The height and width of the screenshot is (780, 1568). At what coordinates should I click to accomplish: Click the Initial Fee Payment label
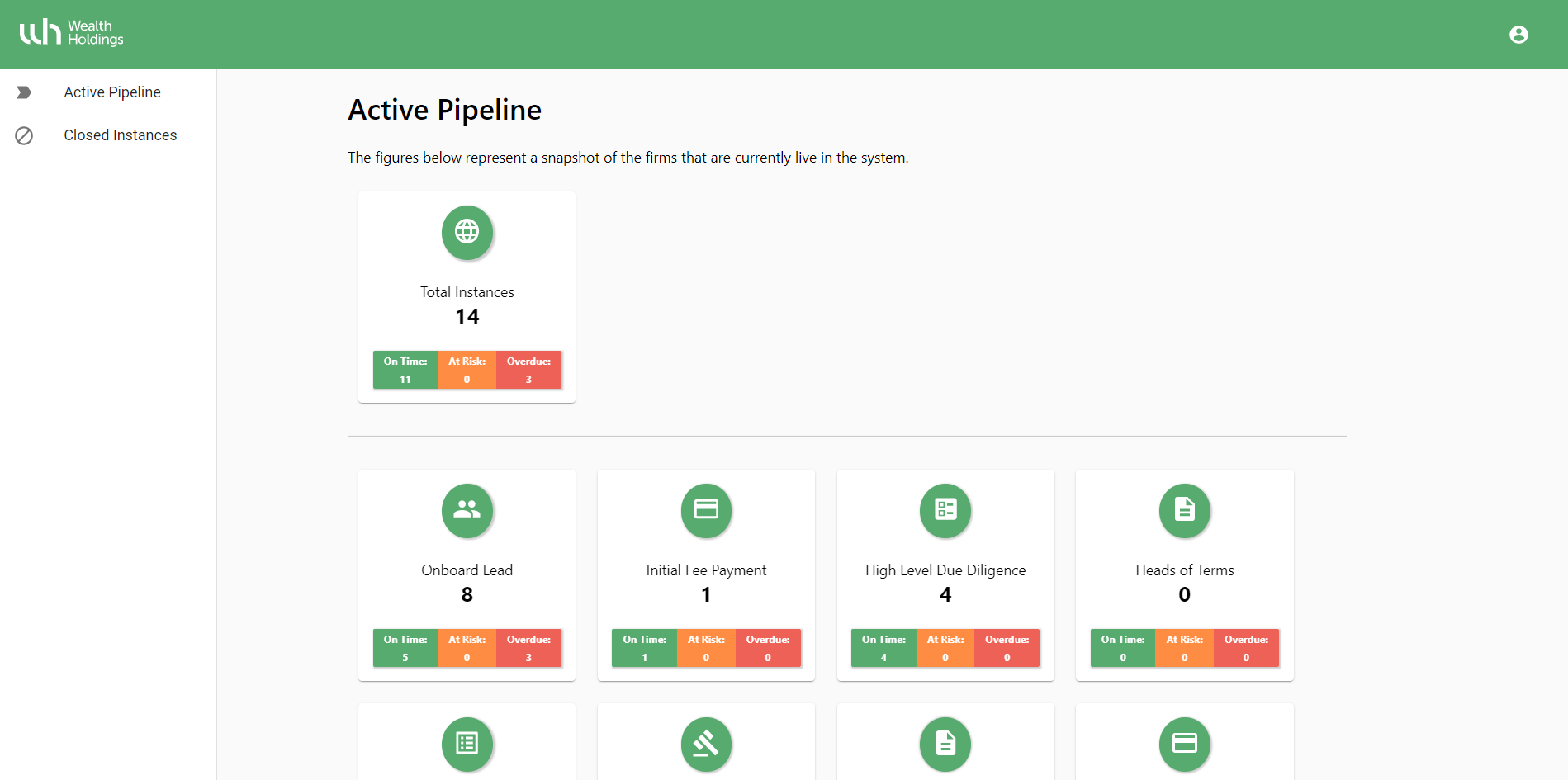[x=706, y=570]
